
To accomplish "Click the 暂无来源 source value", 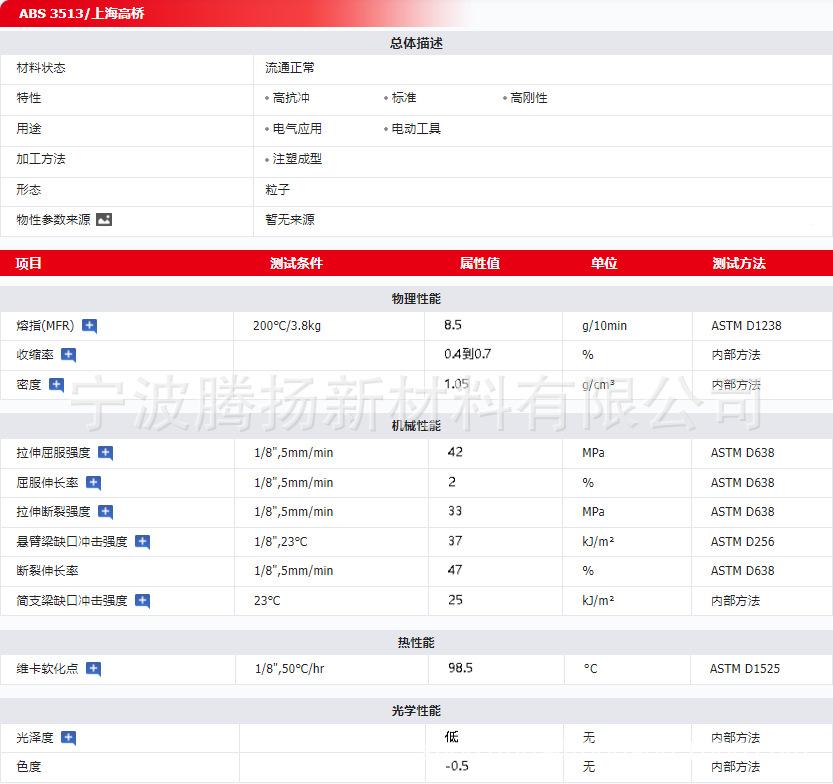I will pos(290,219).
